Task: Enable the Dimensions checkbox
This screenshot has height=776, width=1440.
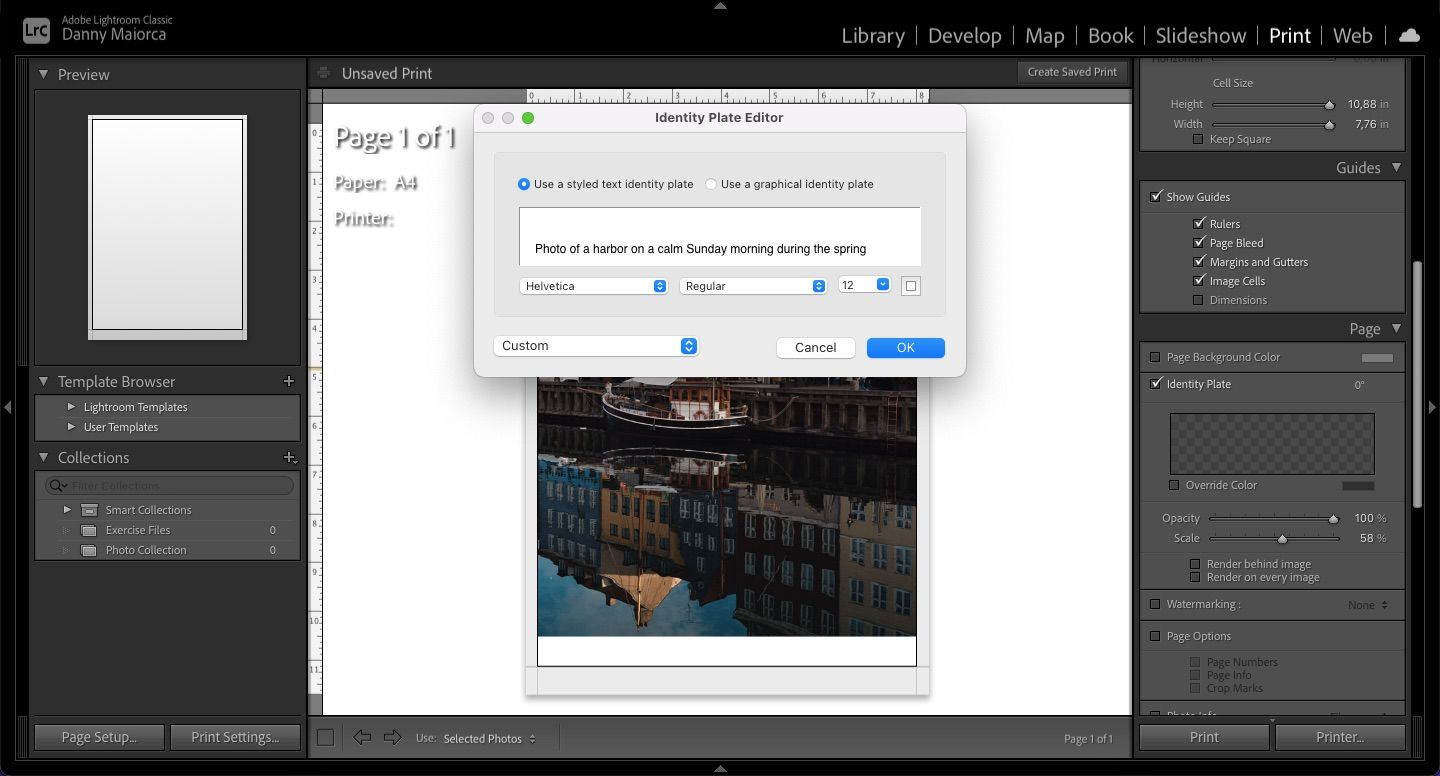Action: [1199, 299]
